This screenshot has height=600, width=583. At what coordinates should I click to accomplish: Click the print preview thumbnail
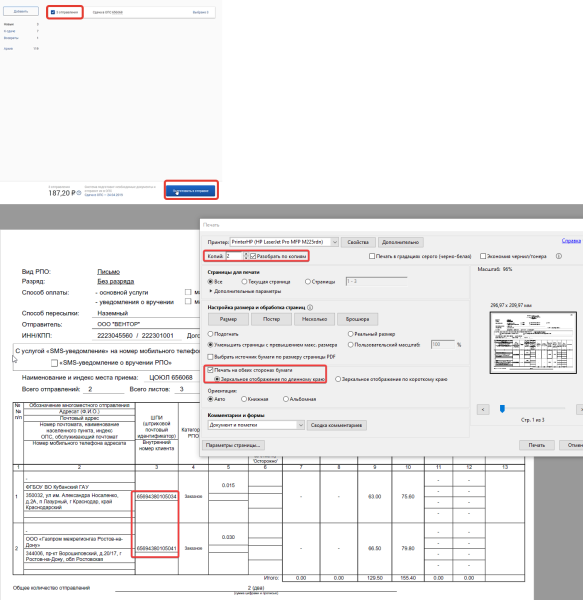click(533, 342)
